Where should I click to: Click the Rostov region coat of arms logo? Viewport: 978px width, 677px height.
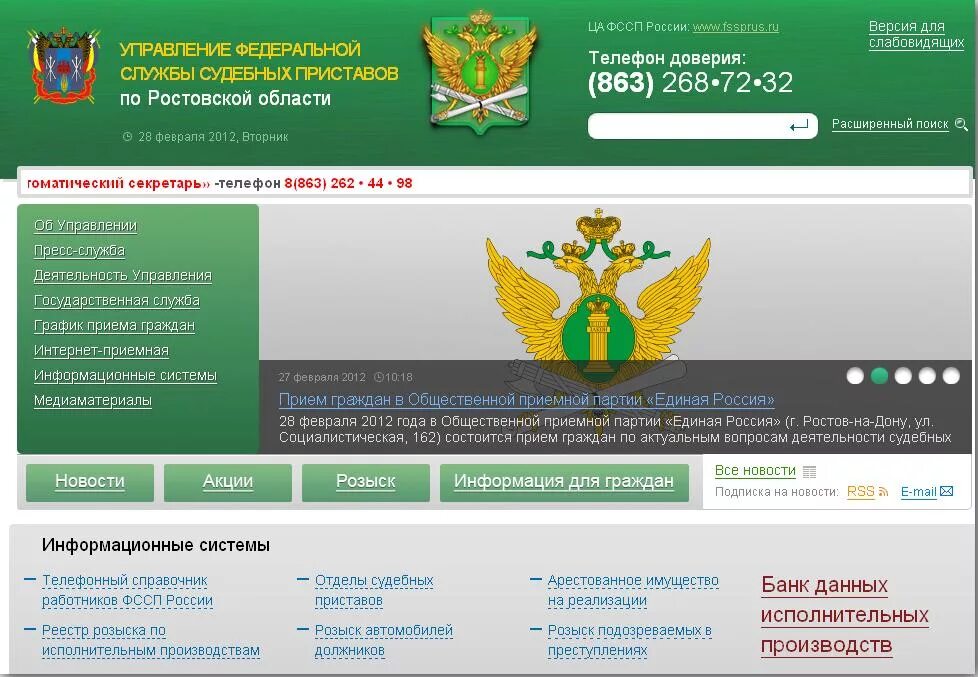(63, 67)
